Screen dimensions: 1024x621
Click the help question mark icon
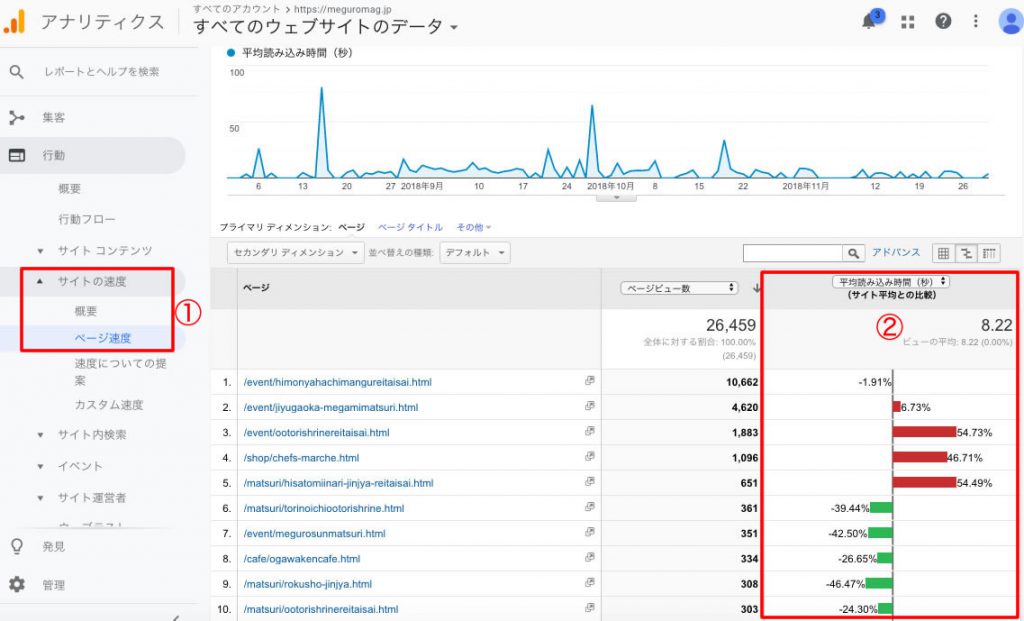(x=942, y=22)
